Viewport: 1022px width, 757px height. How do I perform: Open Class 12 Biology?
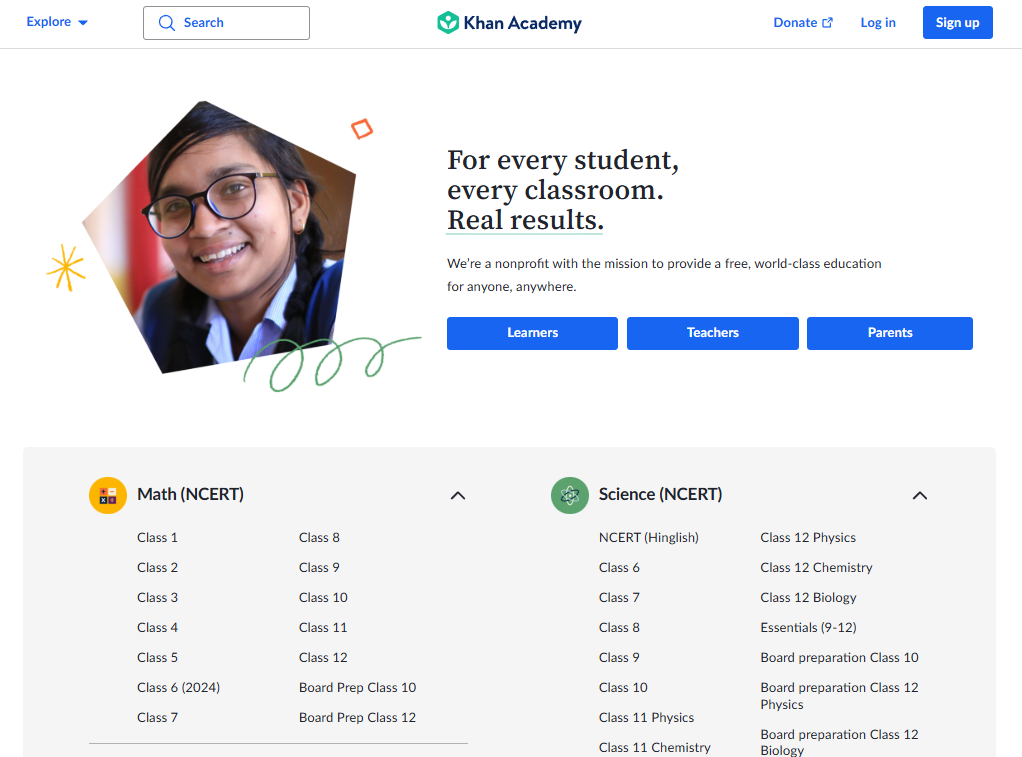808,597
